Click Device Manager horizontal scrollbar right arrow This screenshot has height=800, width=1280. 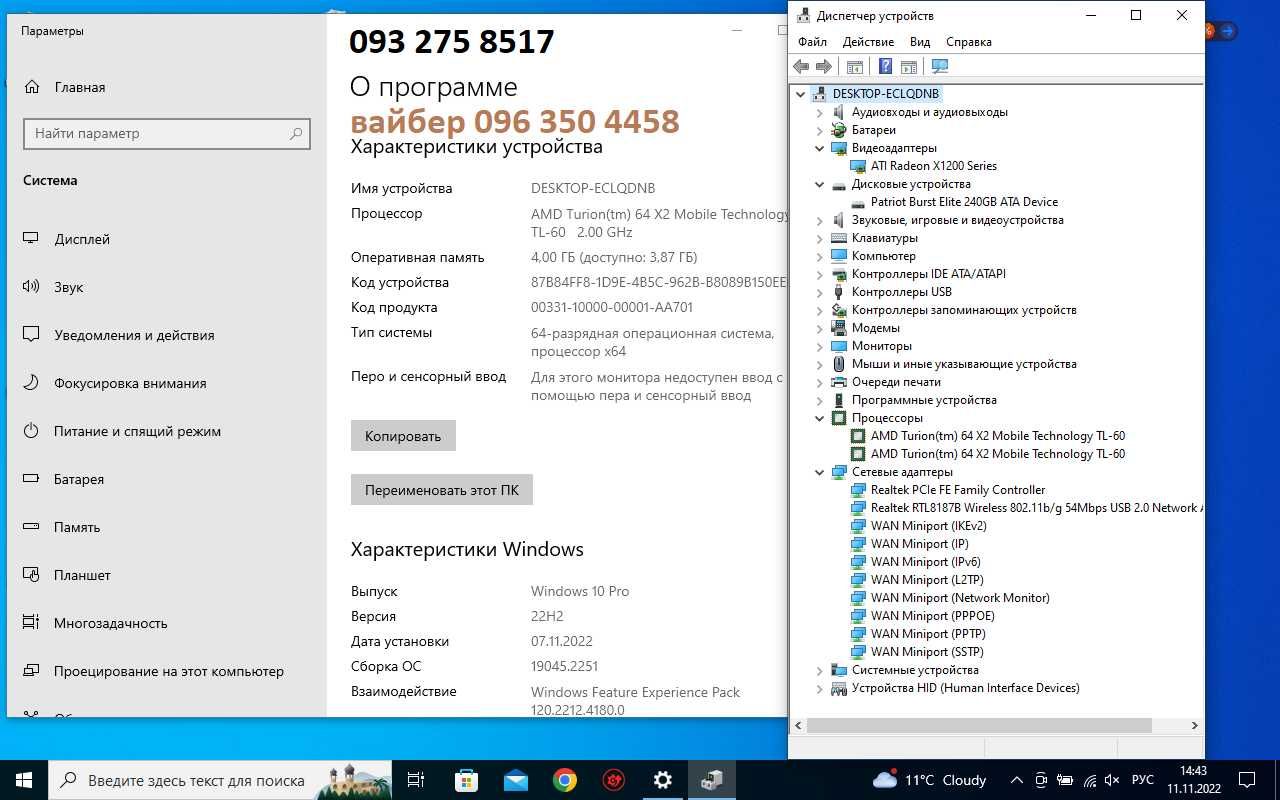tap(1195, 726)
